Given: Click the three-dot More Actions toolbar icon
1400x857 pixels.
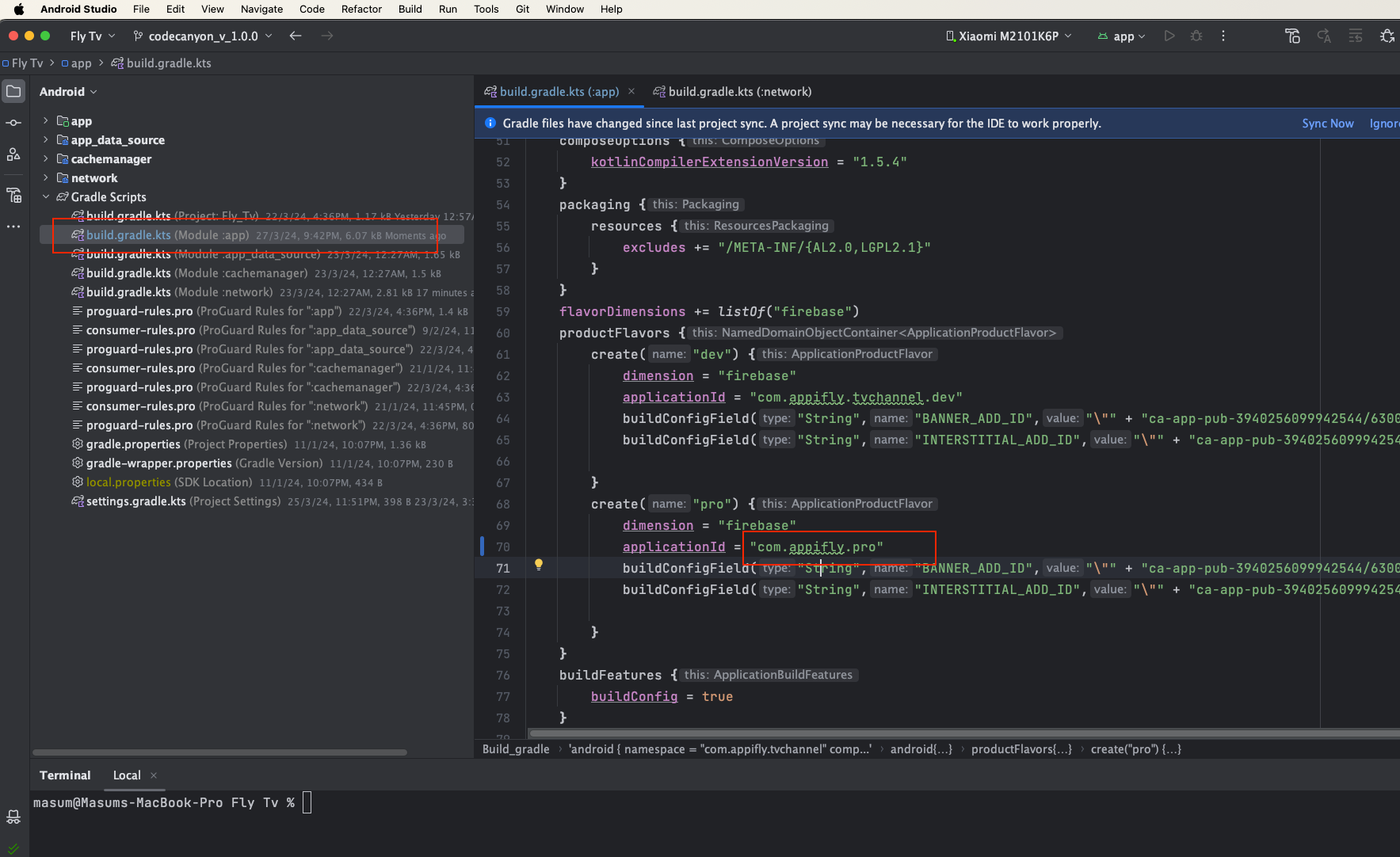Looking at the screenshot, I should click(x=1223, y=36).
